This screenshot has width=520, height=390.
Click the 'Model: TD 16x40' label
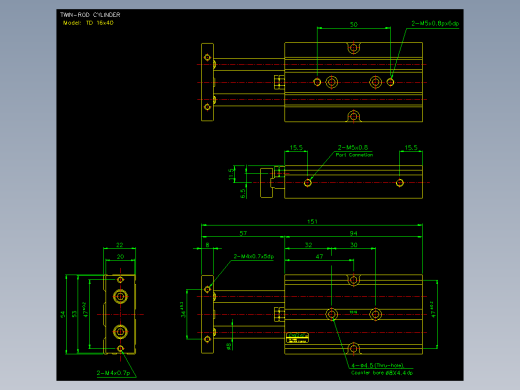pyautogui.click(x=88, y=23)
